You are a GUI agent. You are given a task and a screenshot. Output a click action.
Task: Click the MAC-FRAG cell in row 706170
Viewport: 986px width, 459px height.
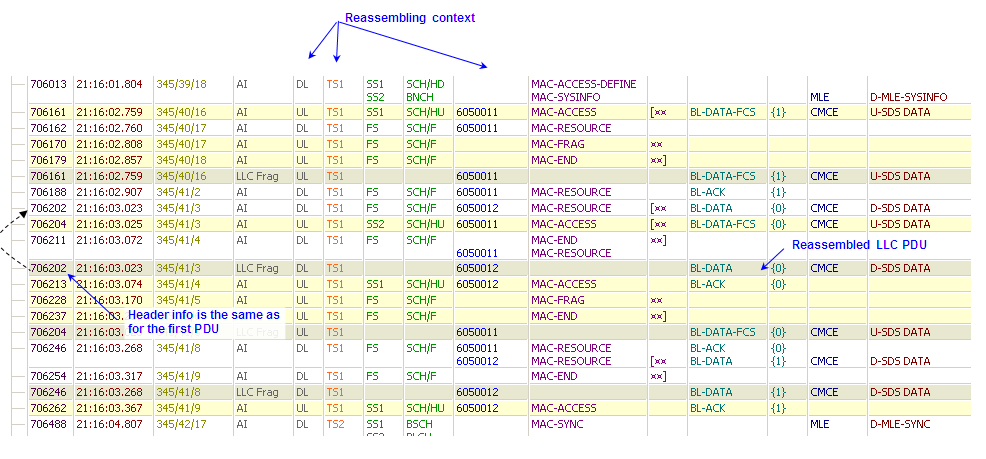point(559,144)
